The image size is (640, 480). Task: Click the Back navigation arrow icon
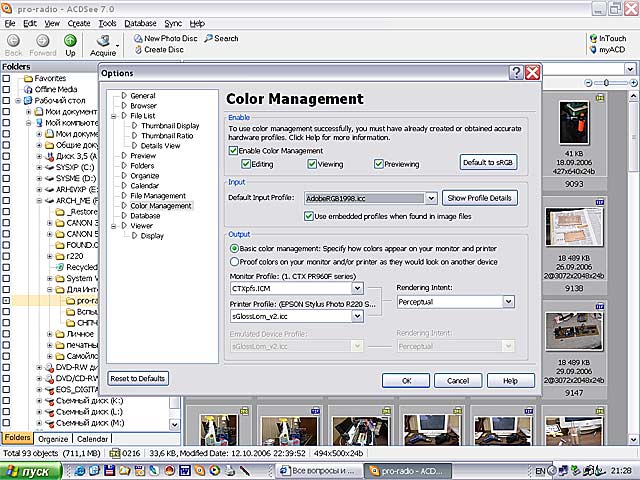(x=13, y=40)
